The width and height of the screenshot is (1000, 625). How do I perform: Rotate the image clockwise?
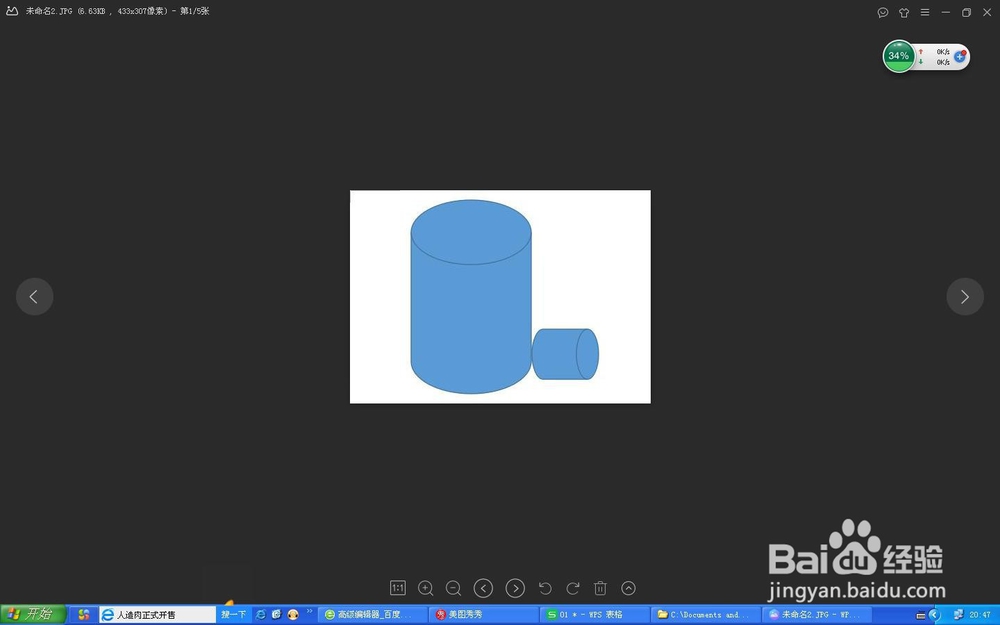tap(573, 588)
